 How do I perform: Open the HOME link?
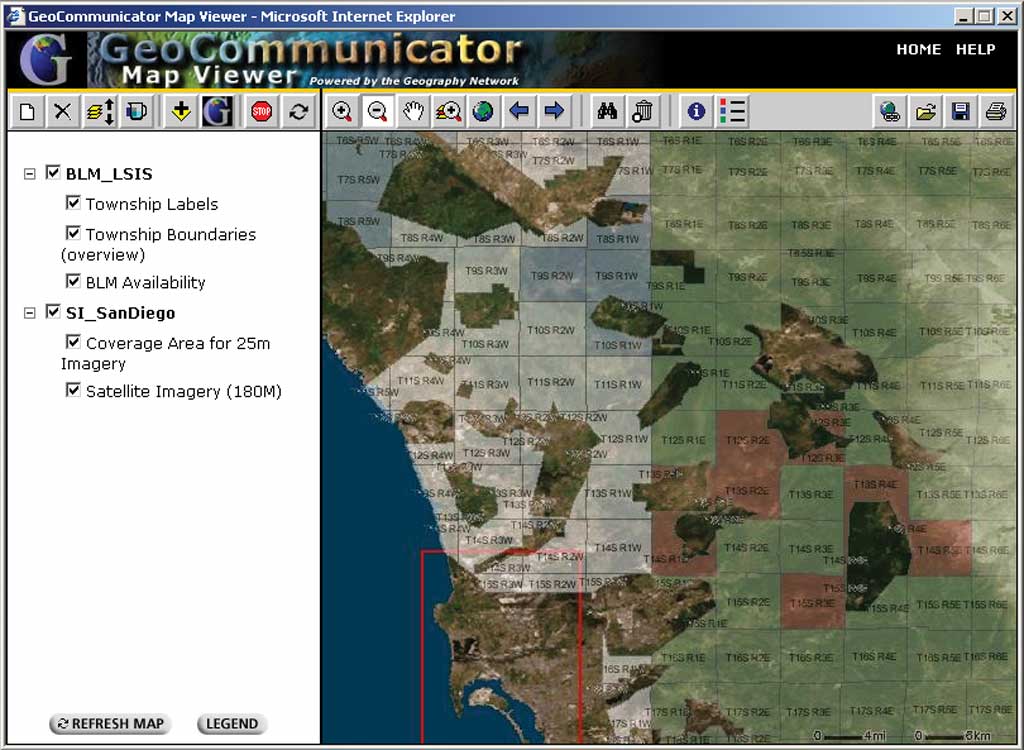(x=918, y=50)
